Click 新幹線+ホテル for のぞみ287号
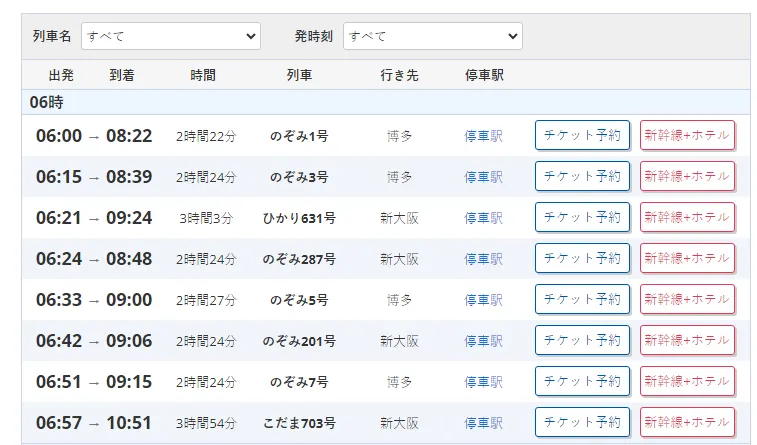This screenshot has height=445, width=757. 687,258
